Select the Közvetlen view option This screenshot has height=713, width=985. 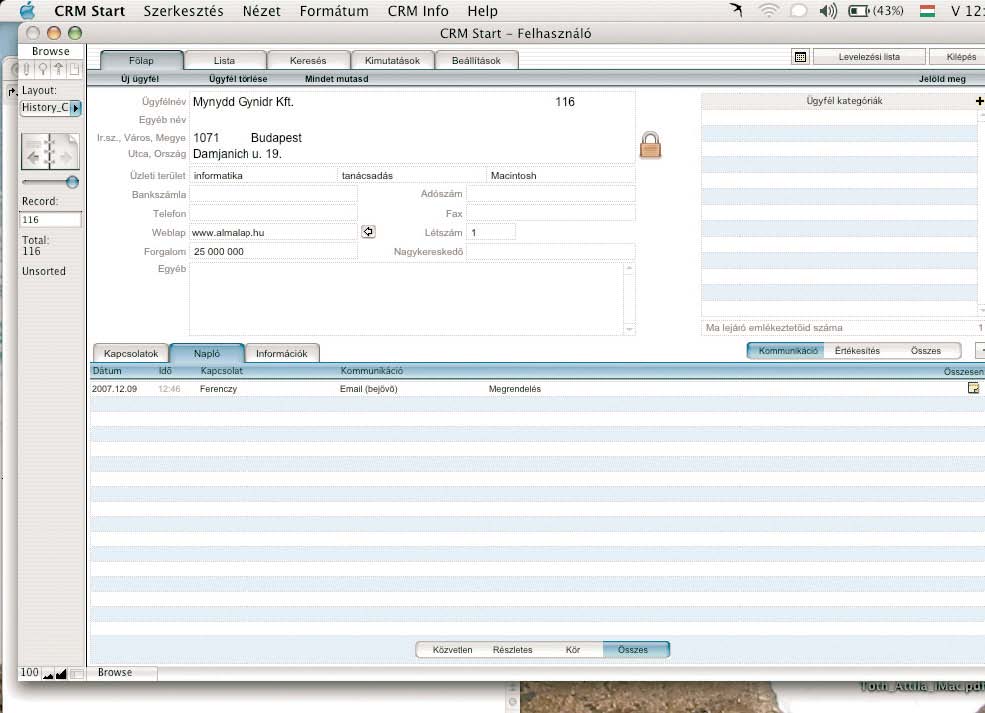click(x=452, y=650)
